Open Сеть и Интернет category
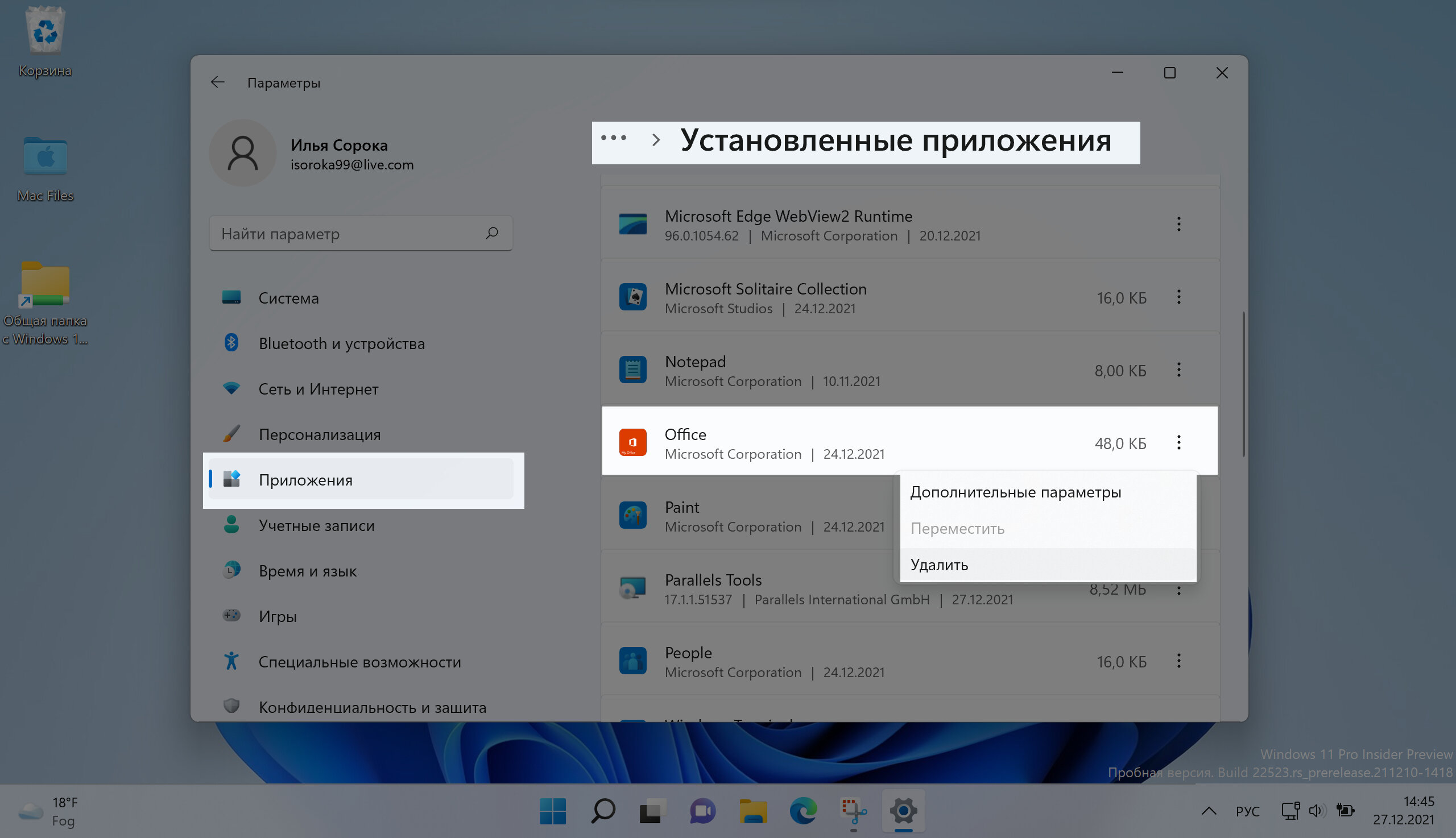The height and width of the screenshot is (838, 1456). [x=361, y=388]
